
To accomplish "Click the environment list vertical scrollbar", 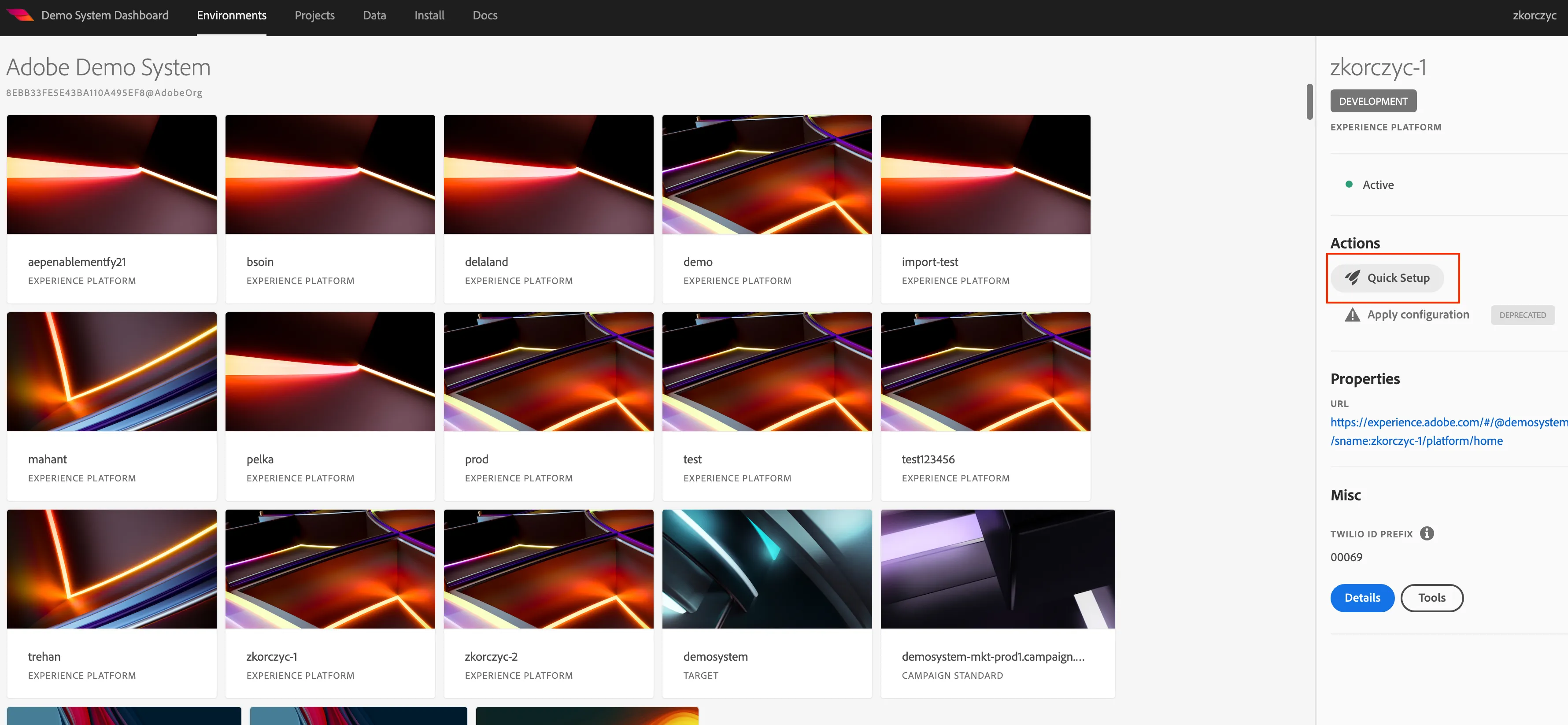I will (x=1309, y=102).
